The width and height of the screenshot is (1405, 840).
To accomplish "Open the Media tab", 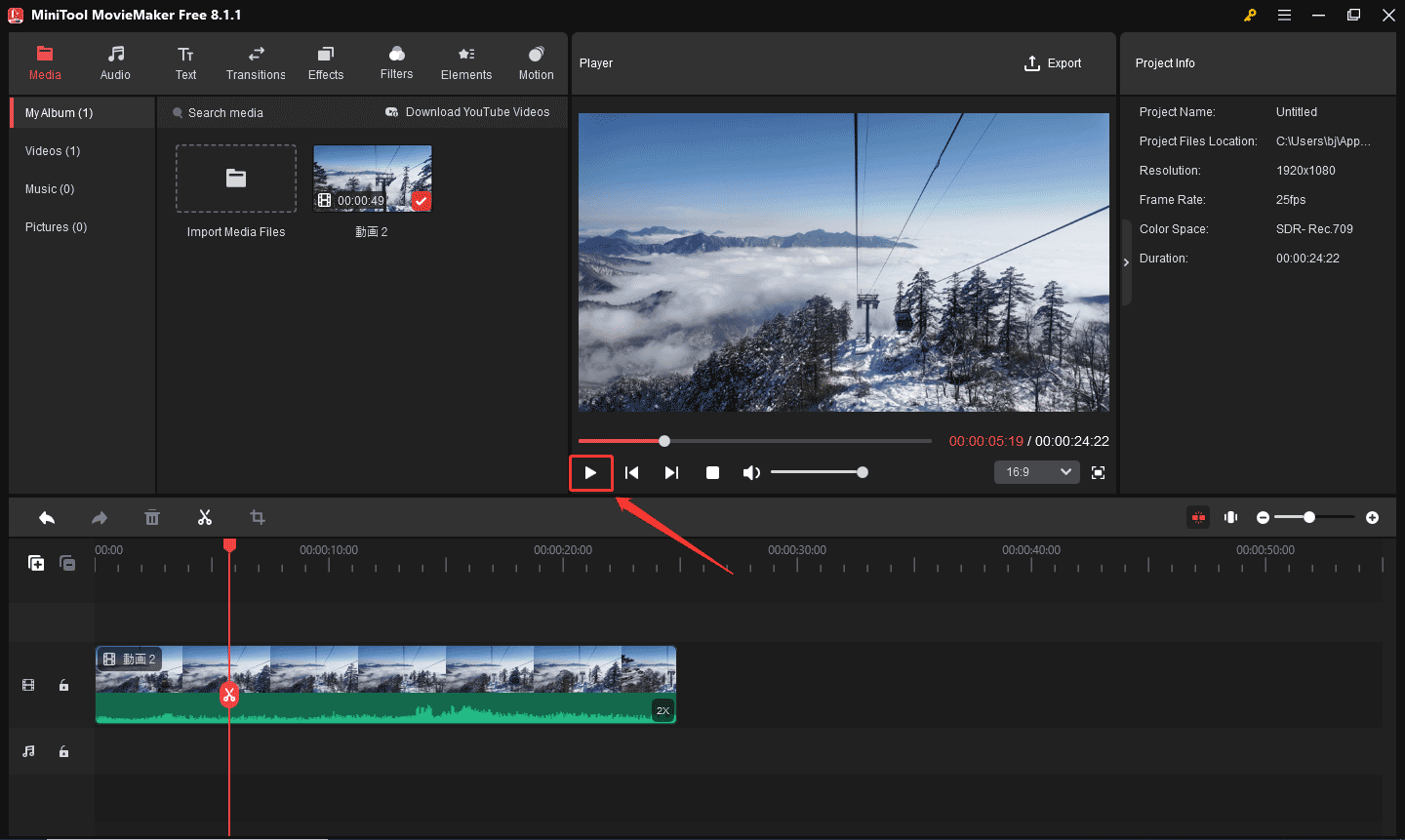I will pyautogui.click(x=45, y=63).
